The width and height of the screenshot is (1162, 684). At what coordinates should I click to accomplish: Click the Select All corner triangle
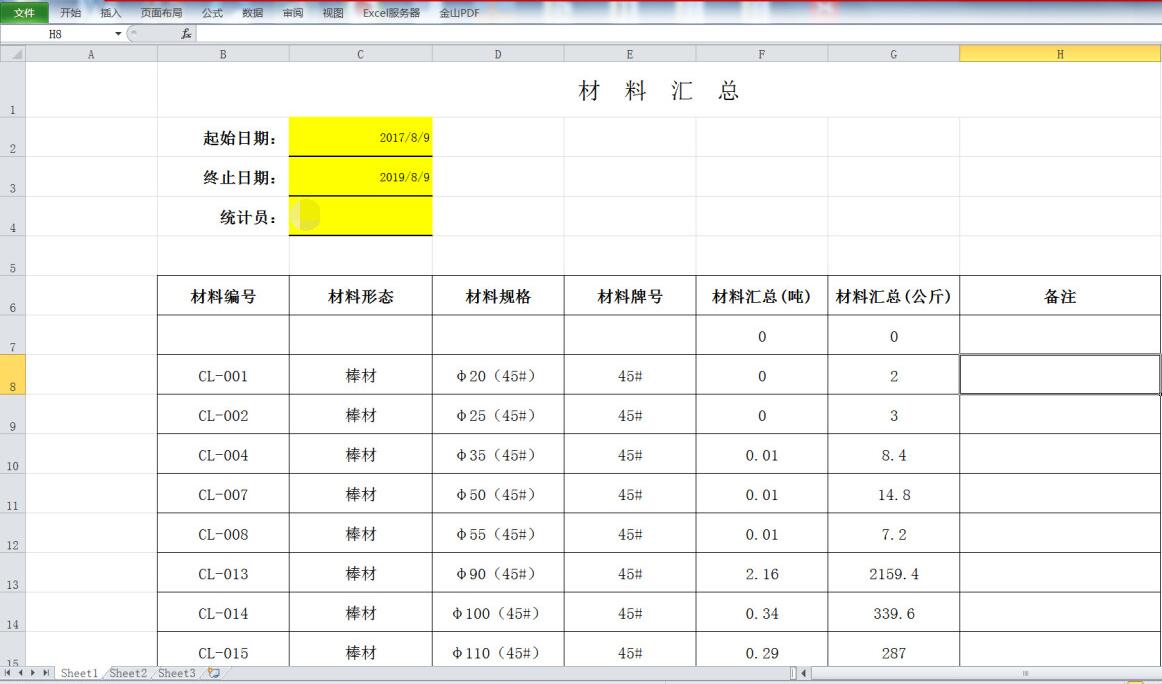pyautogui.click(x=12, y=54)
